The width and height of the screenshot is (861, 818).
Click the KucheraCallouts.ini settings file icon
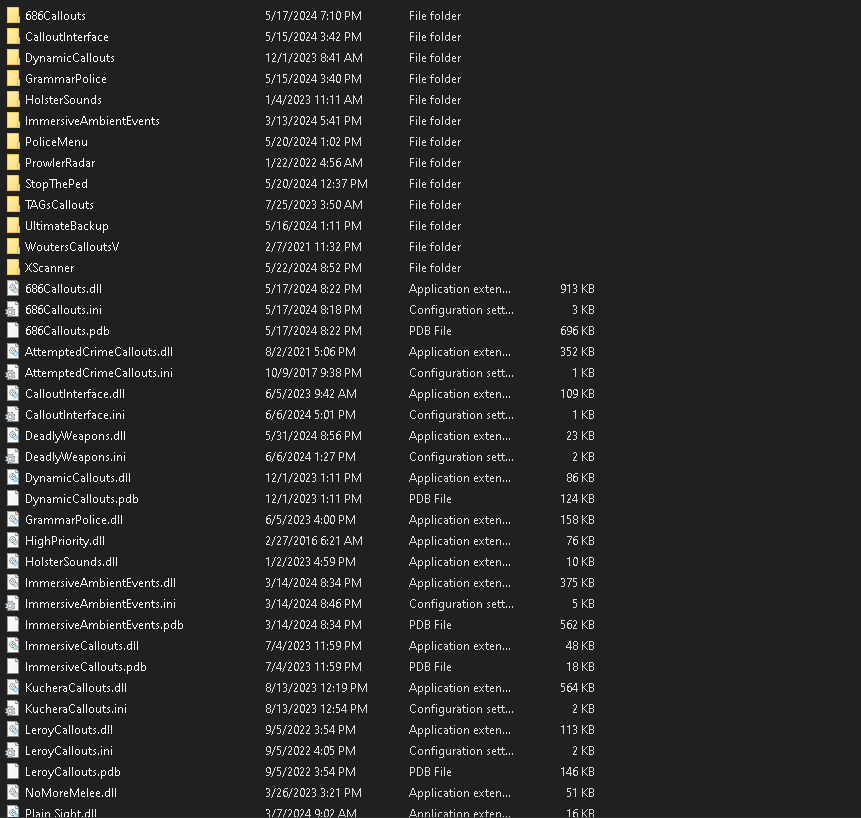tap(13, 709)
